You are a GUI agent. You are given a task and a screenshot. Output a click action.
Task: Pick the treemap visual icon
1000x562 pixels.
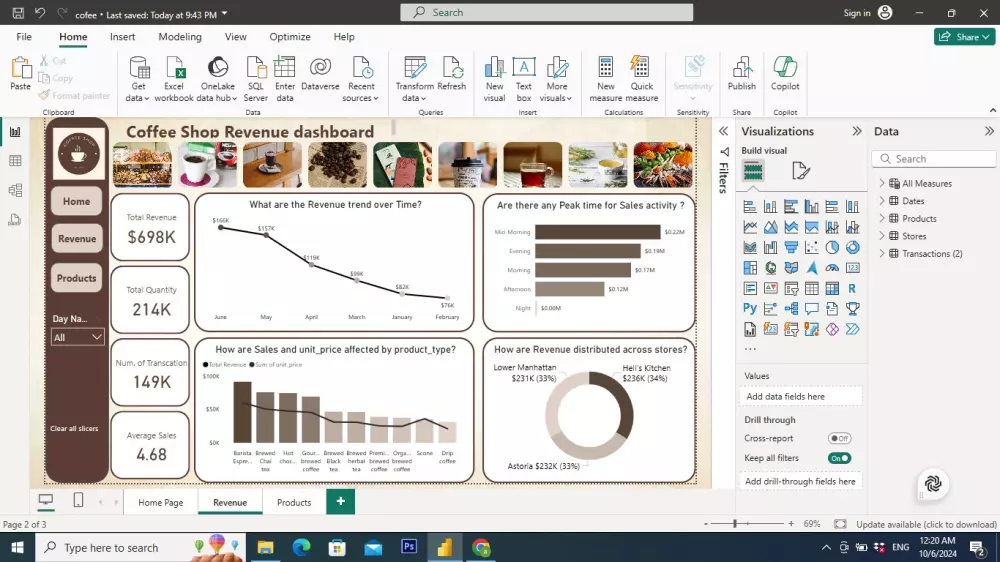(750, 268)
